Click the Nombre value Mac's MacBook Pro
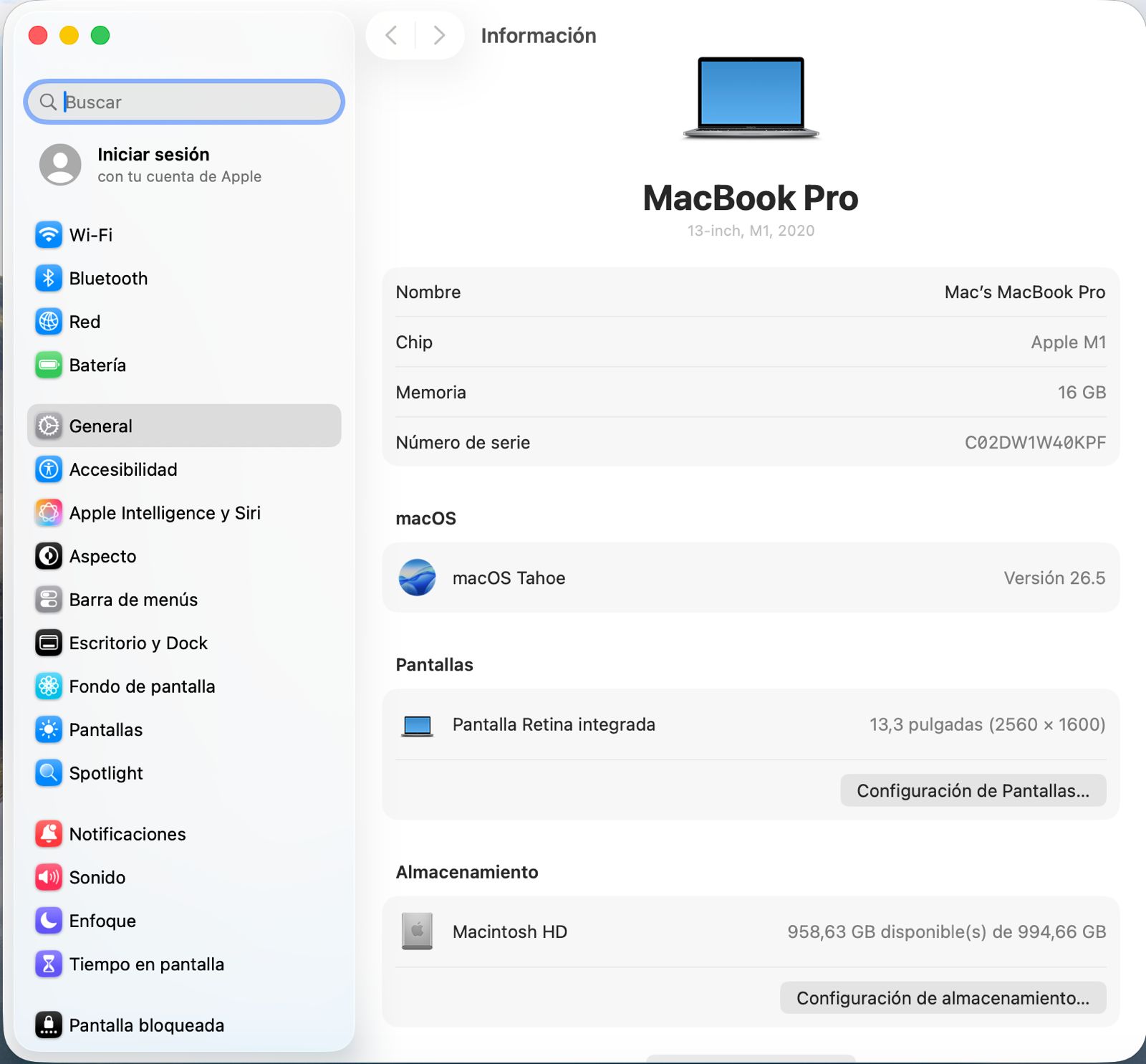 1024,292
